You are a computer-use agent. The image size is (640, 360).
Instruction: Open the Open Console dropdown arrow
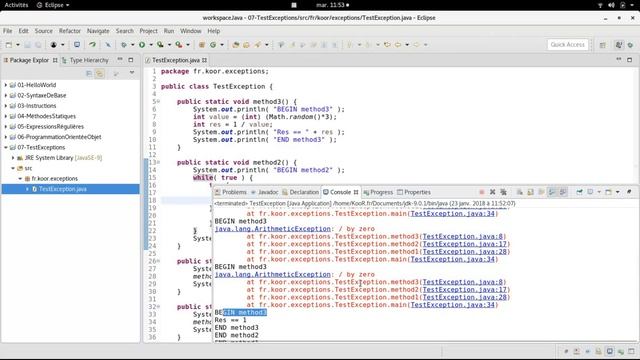click(618, 192)
